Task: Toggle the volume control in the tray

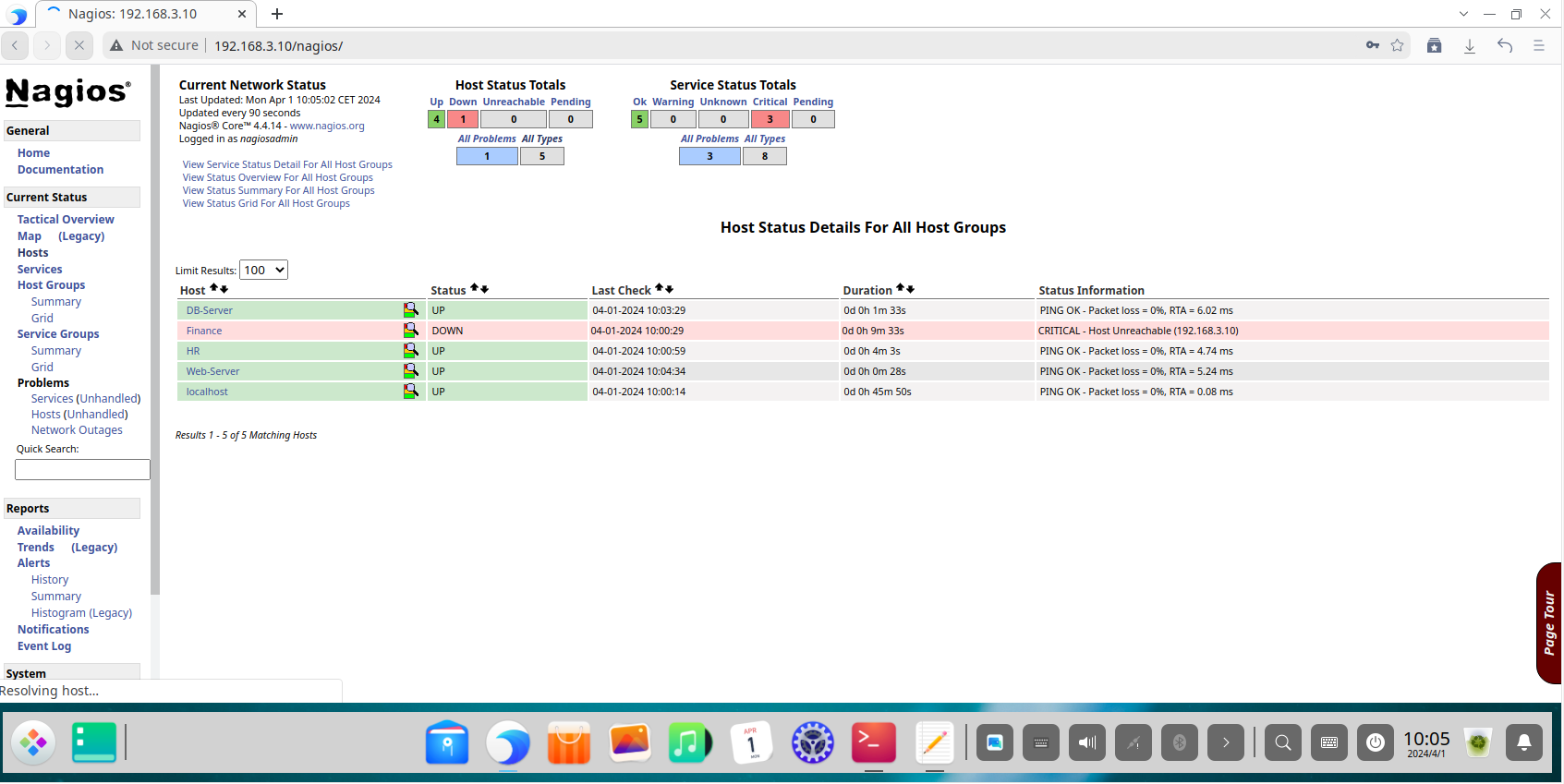Action: 1087,742
